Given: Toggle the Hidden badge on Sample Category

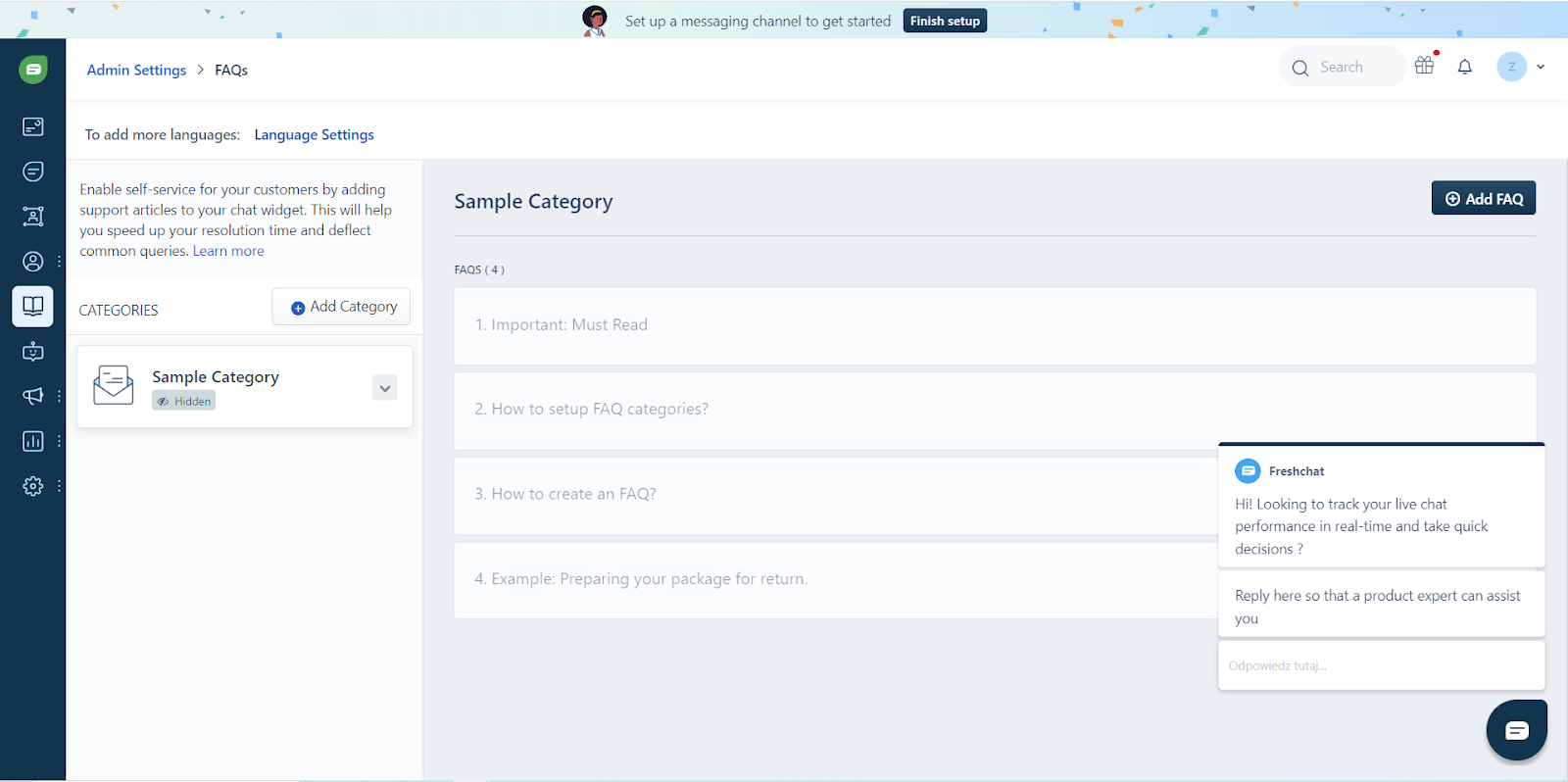Looking at the screenshot, I should pos(184,401).
